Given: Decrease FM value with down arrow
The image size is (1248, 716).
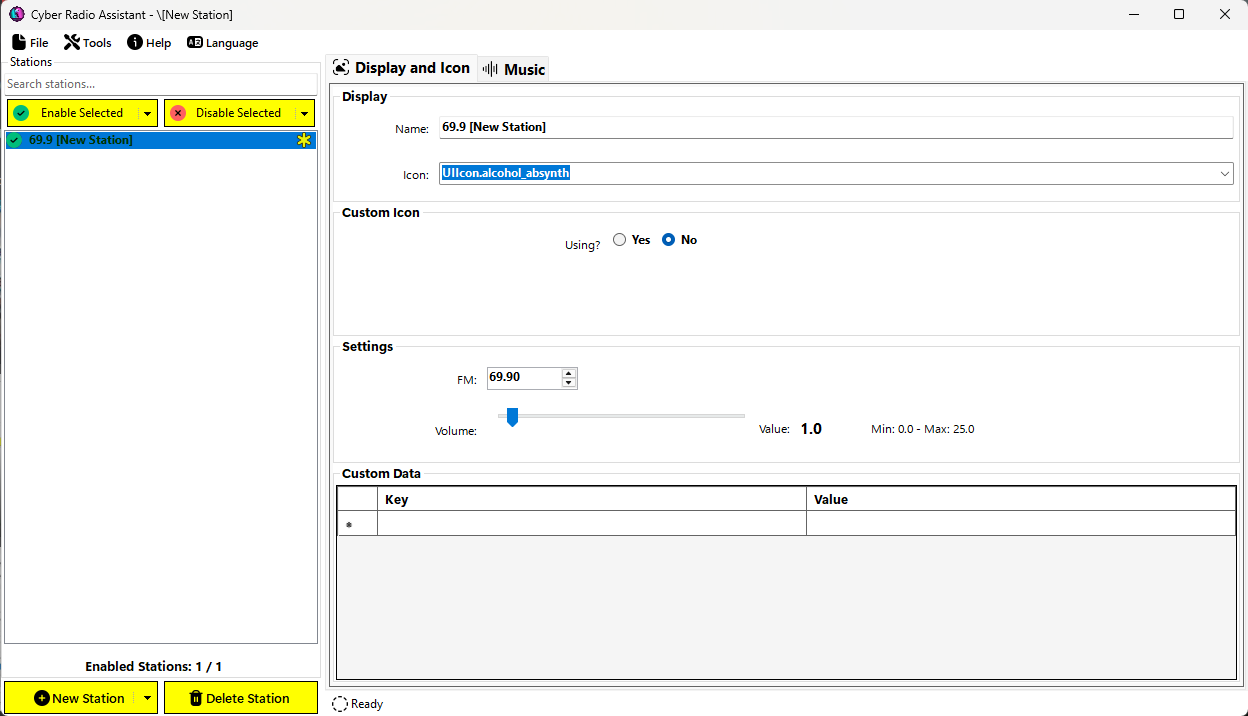Looking at the screenshot, I should coord(569,383).
